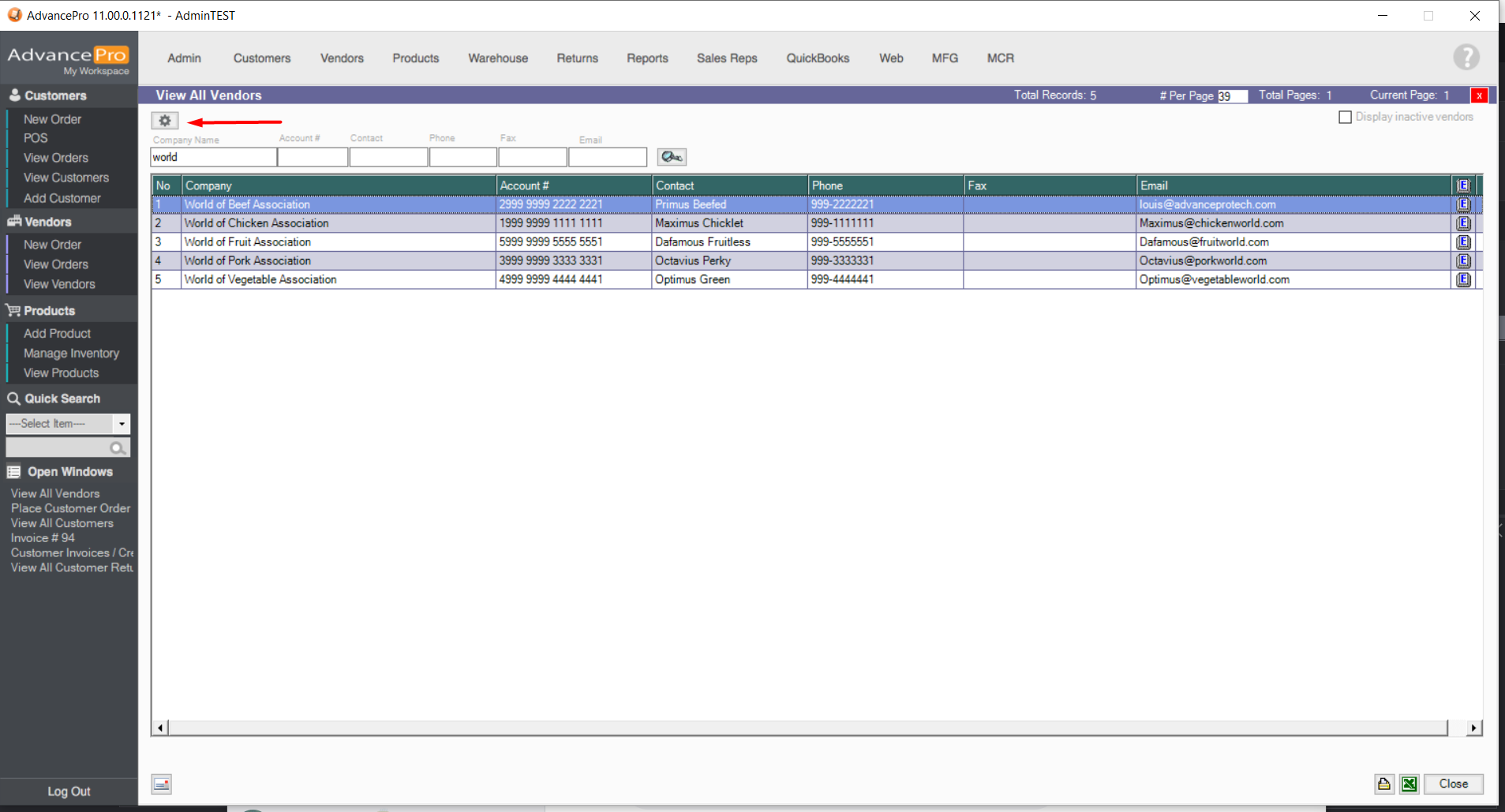Click Log Out in the sidebar
This screenshot has height=812, width=1505.
point(69,791)
